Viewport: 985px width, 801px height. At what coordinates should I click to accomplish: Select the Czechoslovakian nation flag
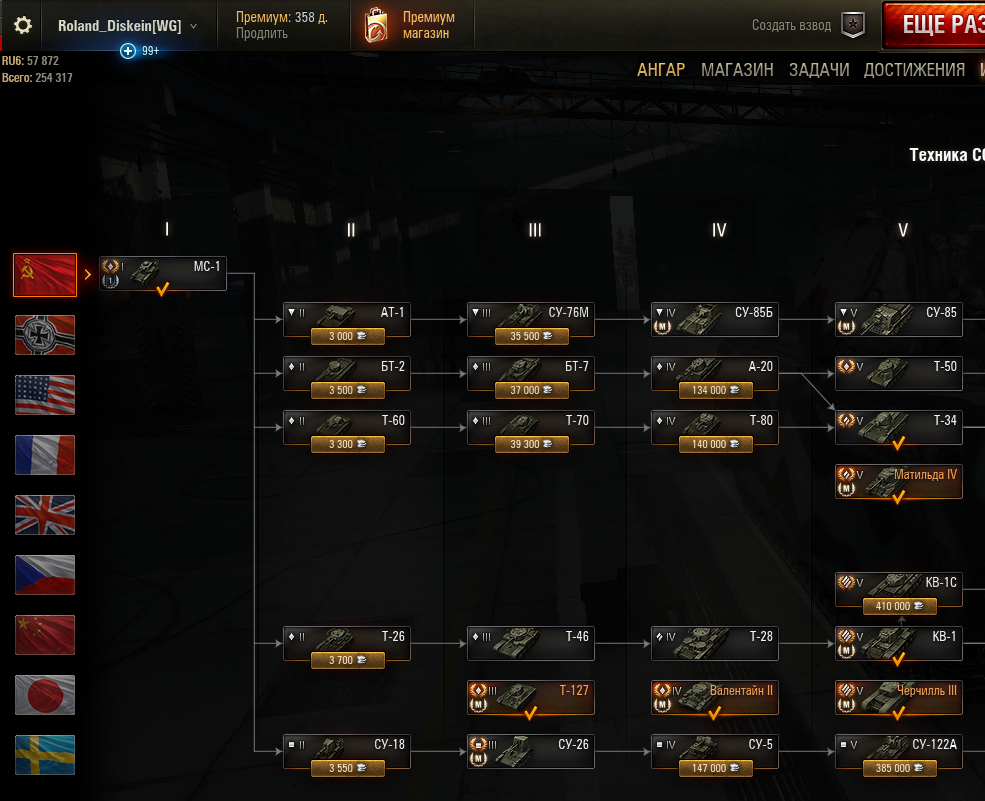45,575
